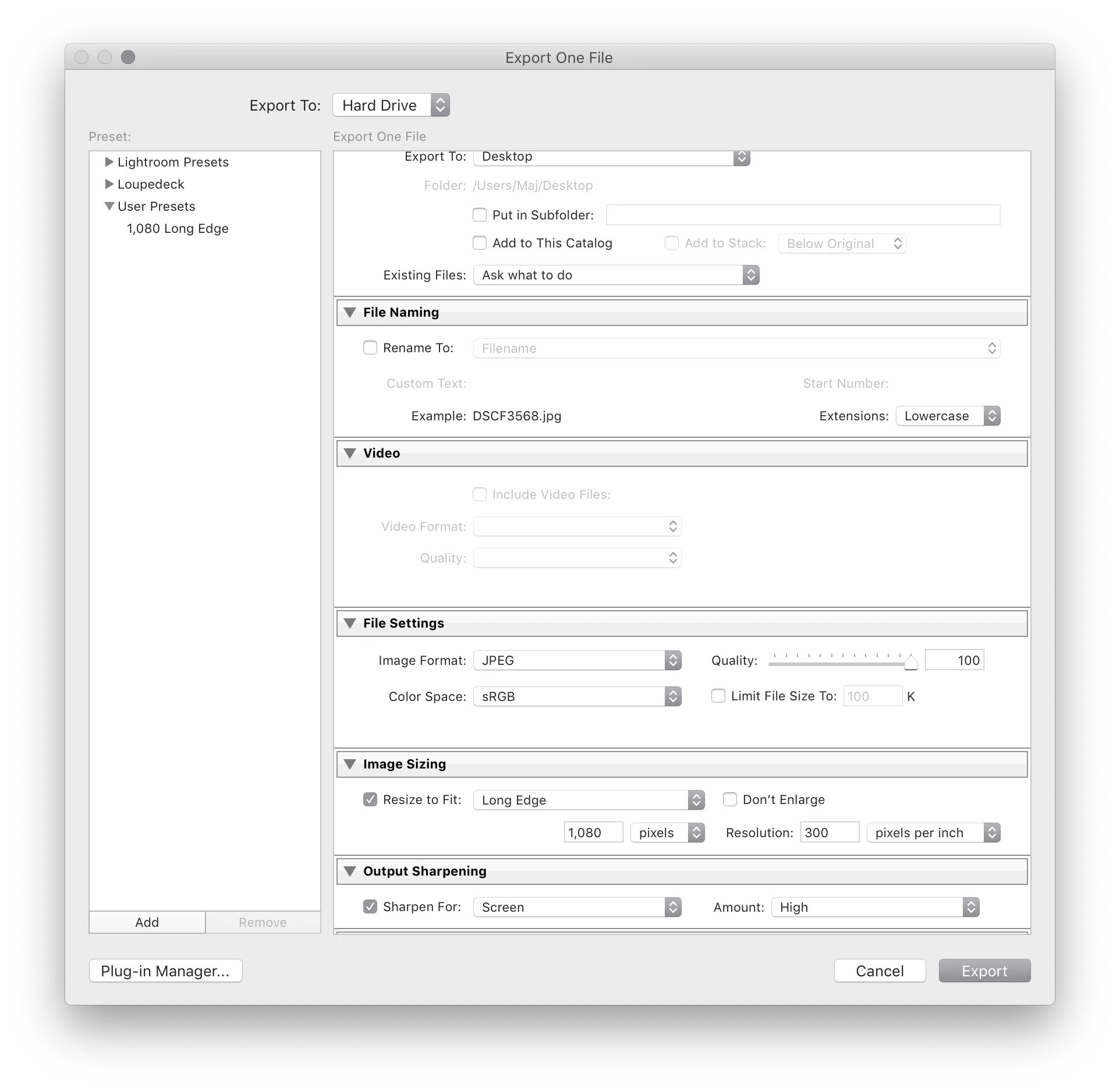Click the Resolution input field

coord(829,833)
